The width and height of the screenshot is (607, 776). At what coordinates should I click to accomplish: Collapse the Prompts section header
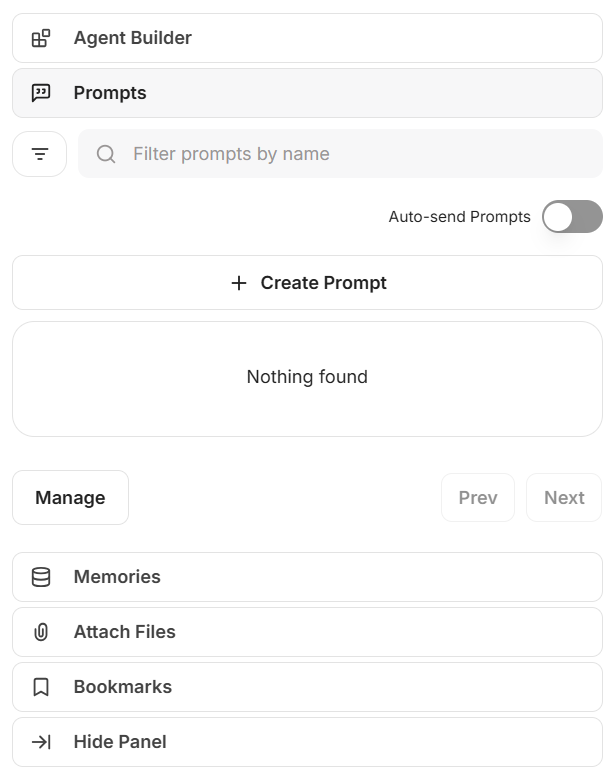(x=307, y=93)
